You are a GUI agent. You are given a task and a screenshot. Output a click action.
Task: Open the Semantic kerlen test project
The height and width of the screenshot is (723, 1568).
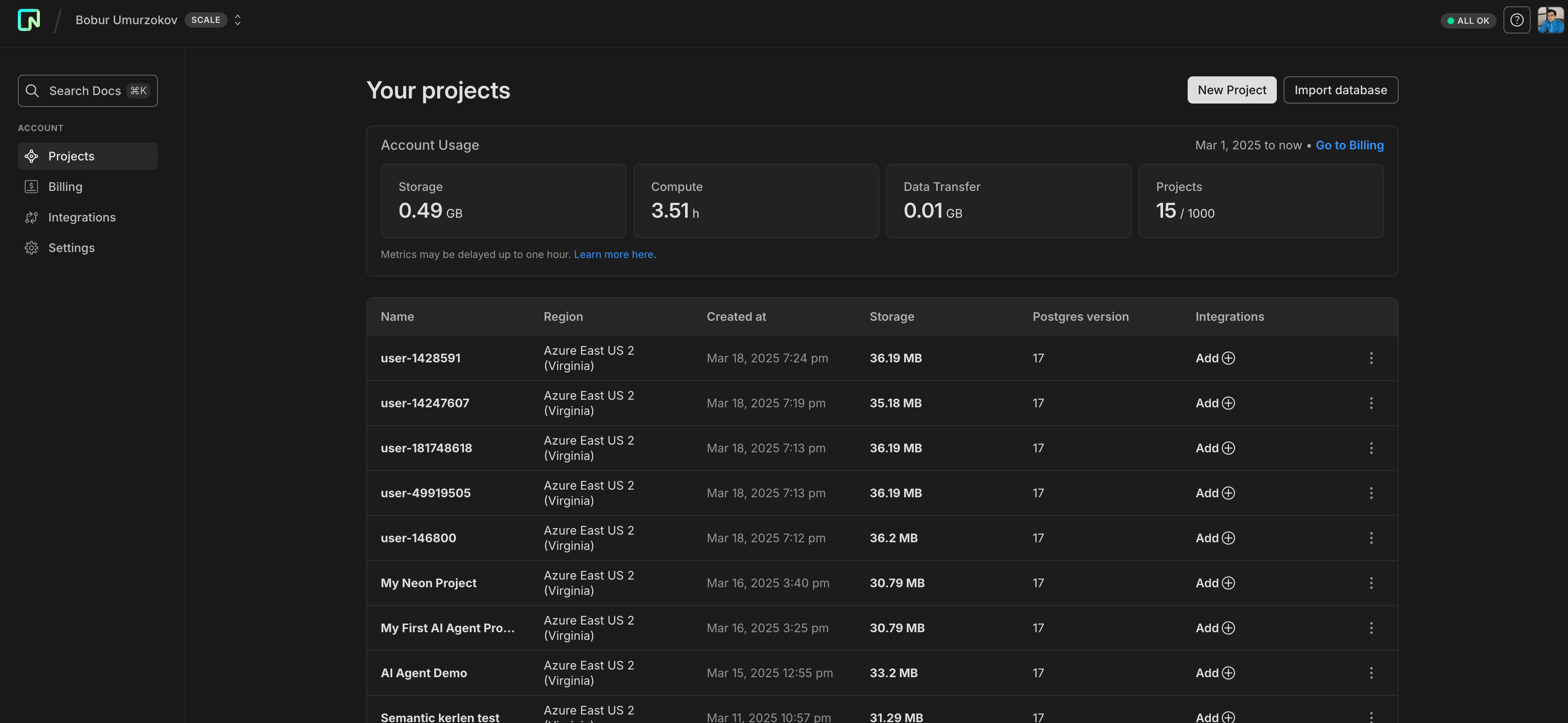click(x=439, y=717)
